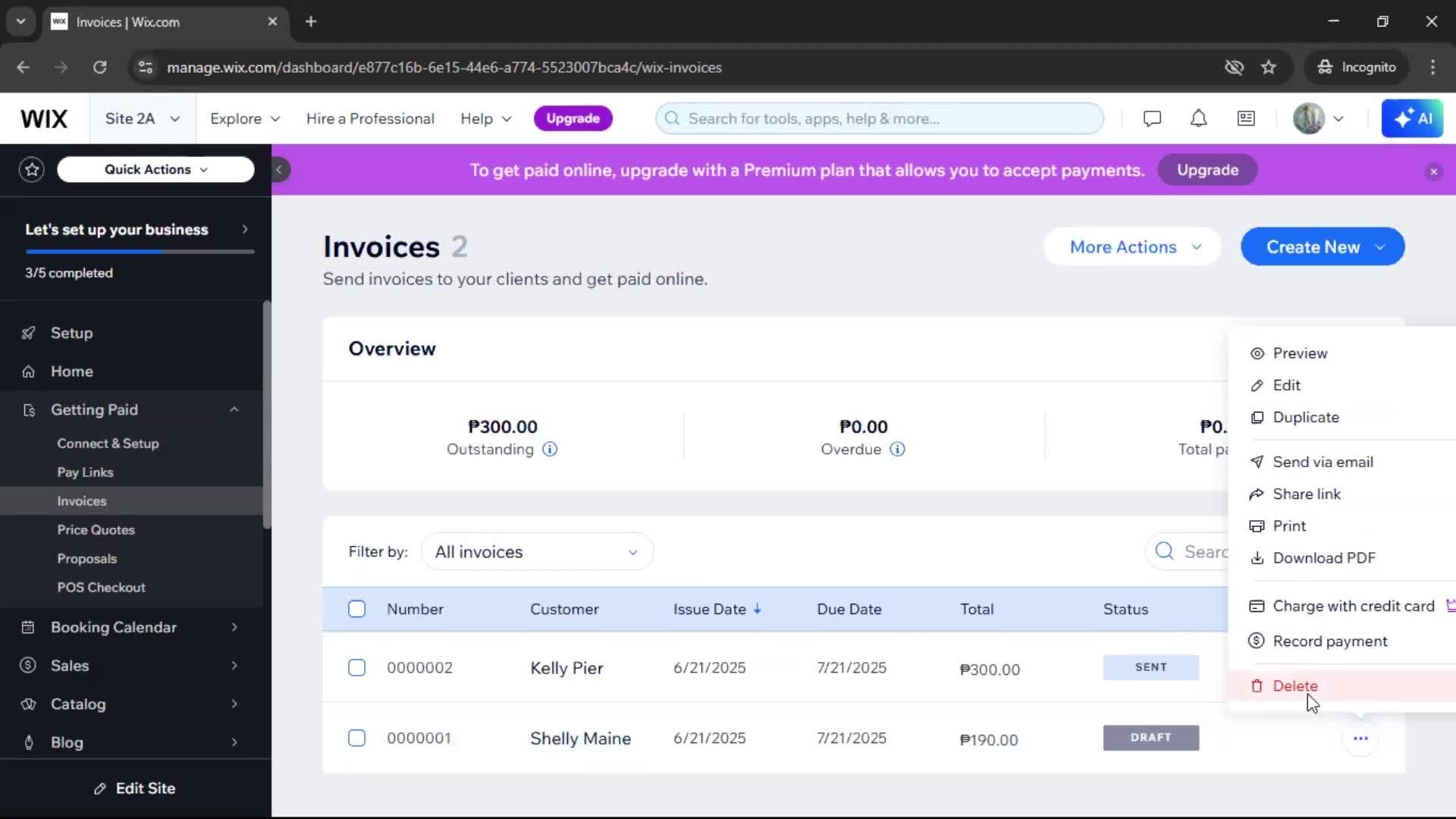Expand the Help menu
This screenshot has height=819, width=1456.
click(x=486, y=118)
